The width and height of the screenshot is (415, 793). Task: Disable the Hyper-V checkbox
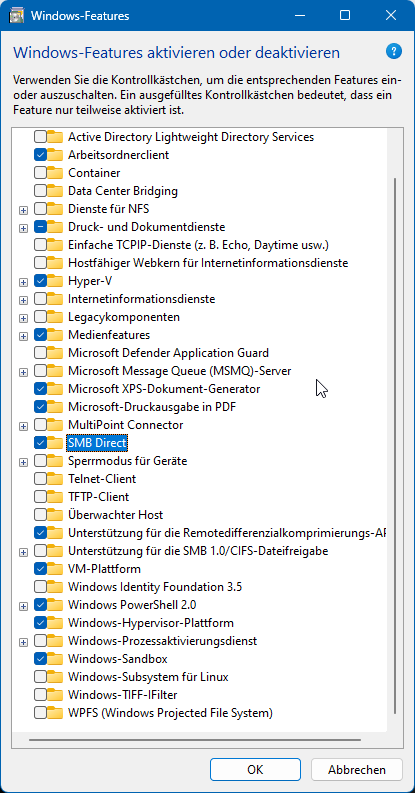coord(40,281)
